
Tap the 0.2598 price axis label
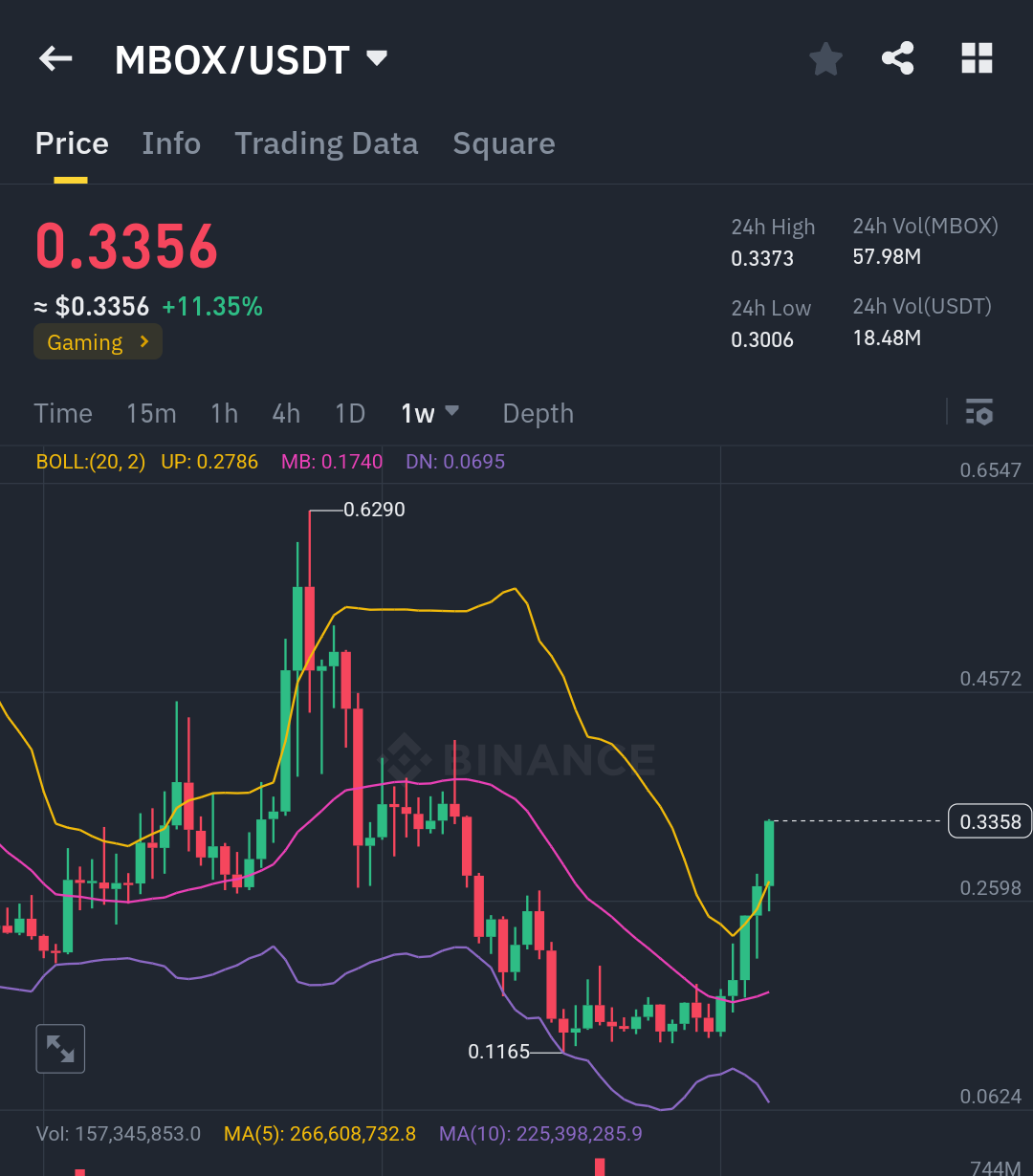pos(991,888)
